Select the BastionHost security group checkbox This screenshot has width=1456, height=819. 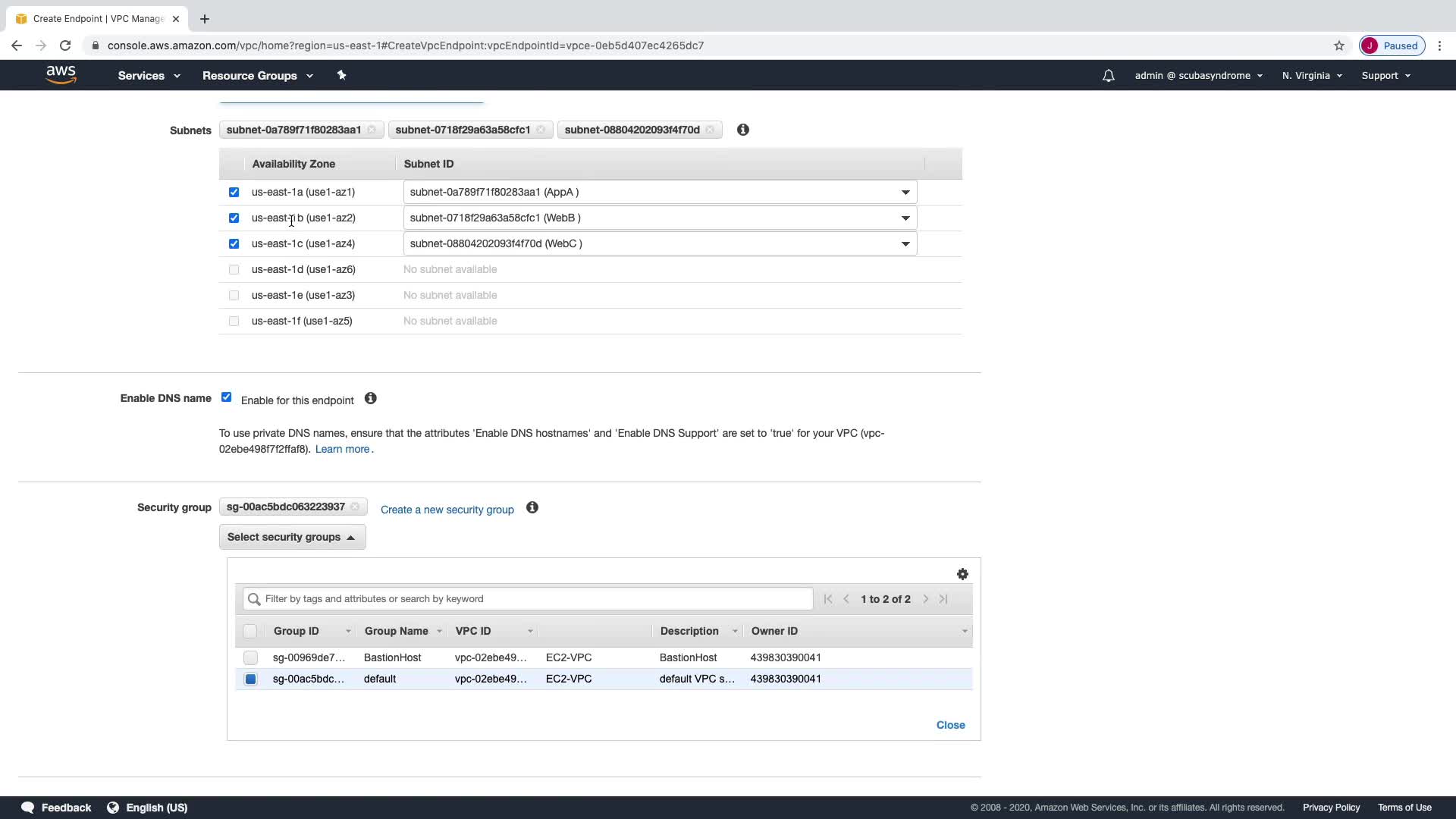click(x=250, y=657)
